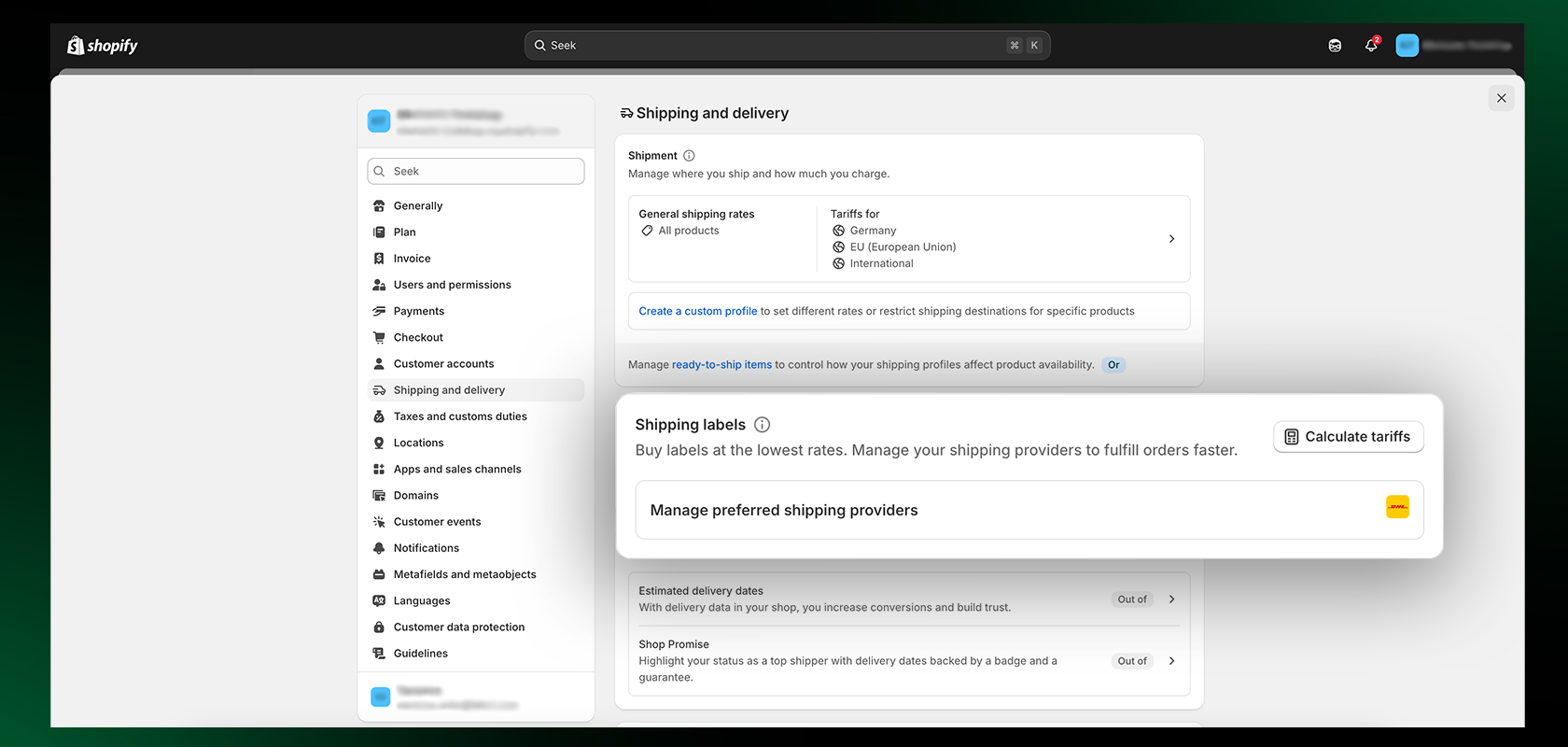The width and height of the screenshot is (1568, 747).
Task: Click the Guidelines icon in sidebar
Action: (379, 654)
